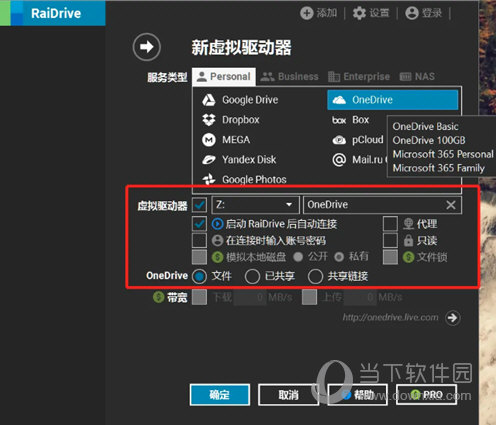Toggle the file lock (文件锁) checkbox
Viewport: 496px width, 425px height.
(x=390, y=257)
